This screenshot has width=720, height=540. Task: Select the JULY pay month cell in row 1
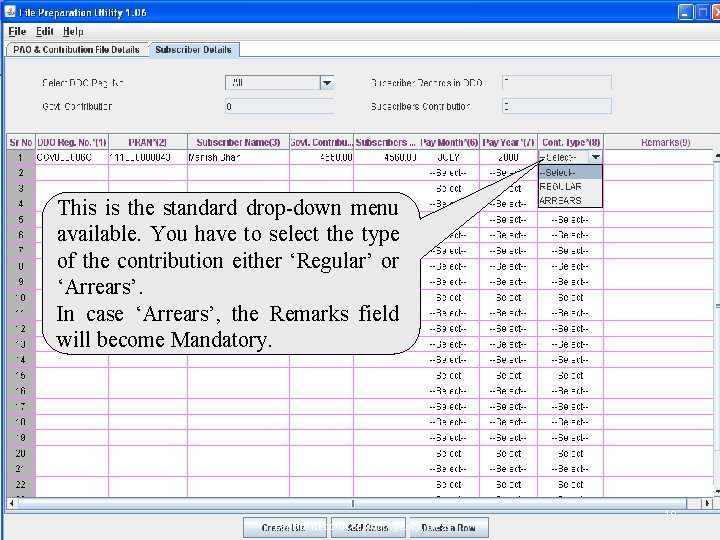[x=449, y=157]
